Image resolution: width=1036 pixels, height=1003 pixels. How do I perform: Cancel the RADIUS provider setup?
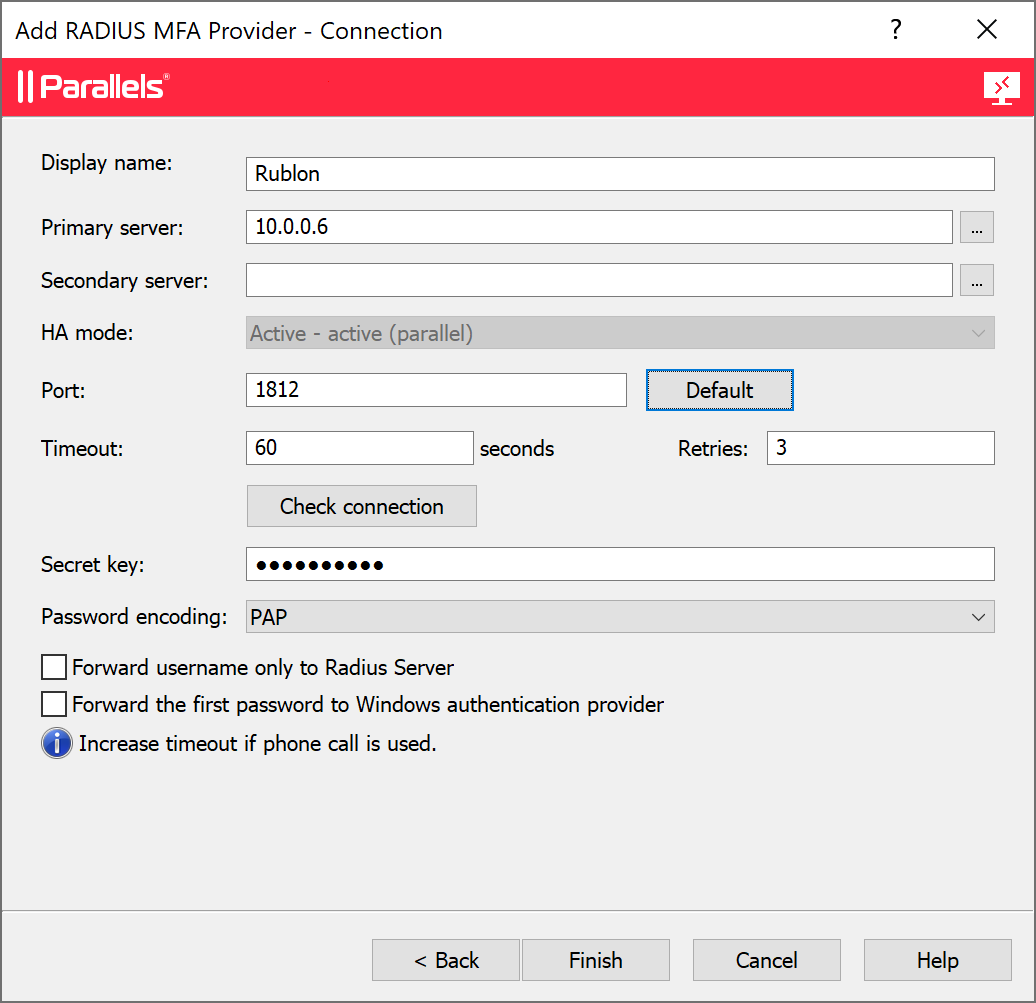coord(766,960)
